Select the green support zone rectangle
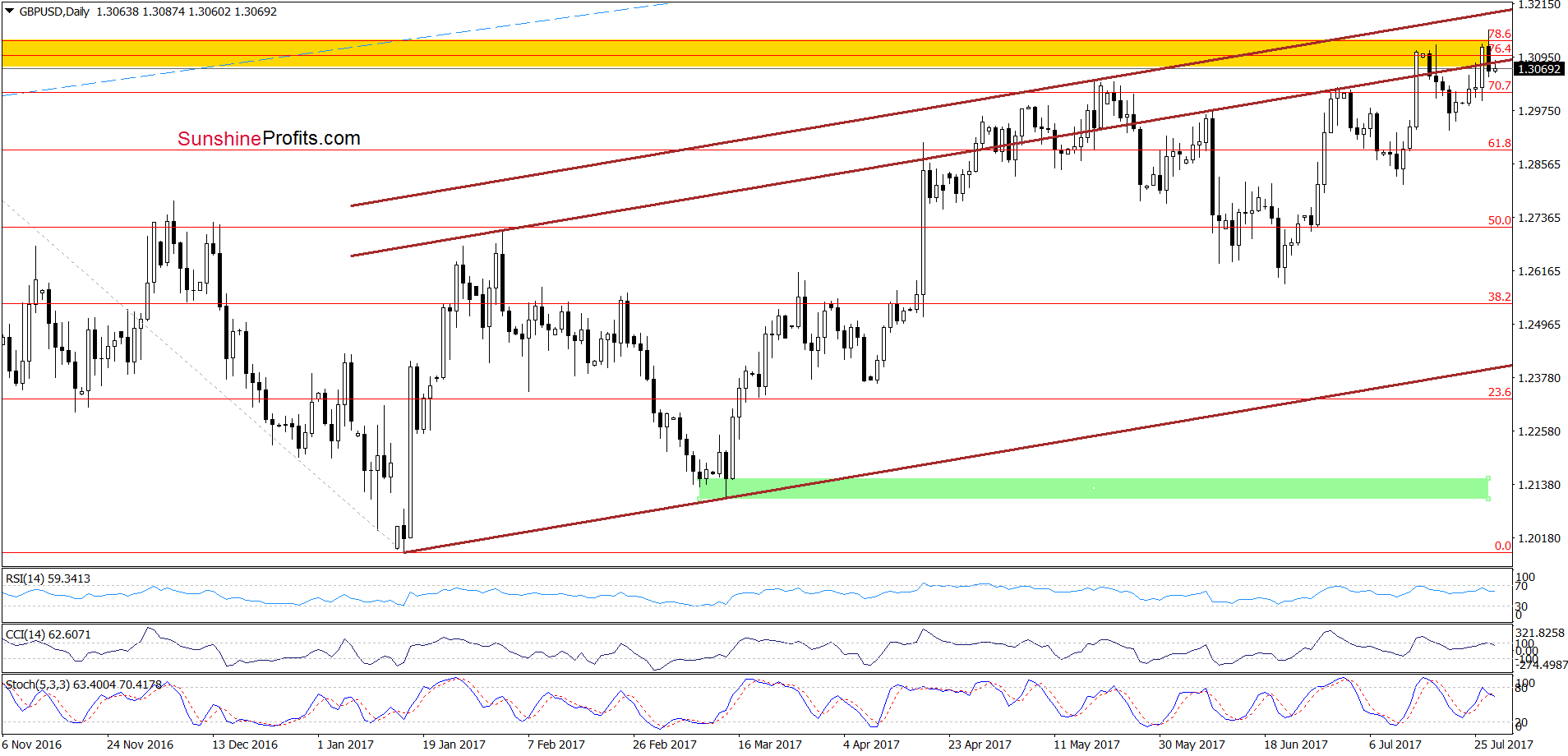The image size is (1568, 756). pos(1093,488)
